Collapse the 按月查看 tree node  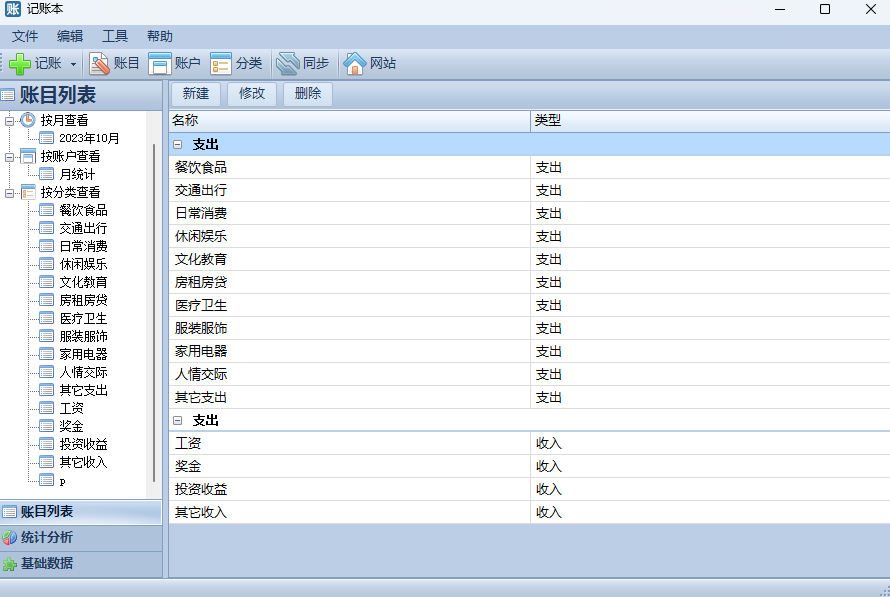tap(10, 120)
